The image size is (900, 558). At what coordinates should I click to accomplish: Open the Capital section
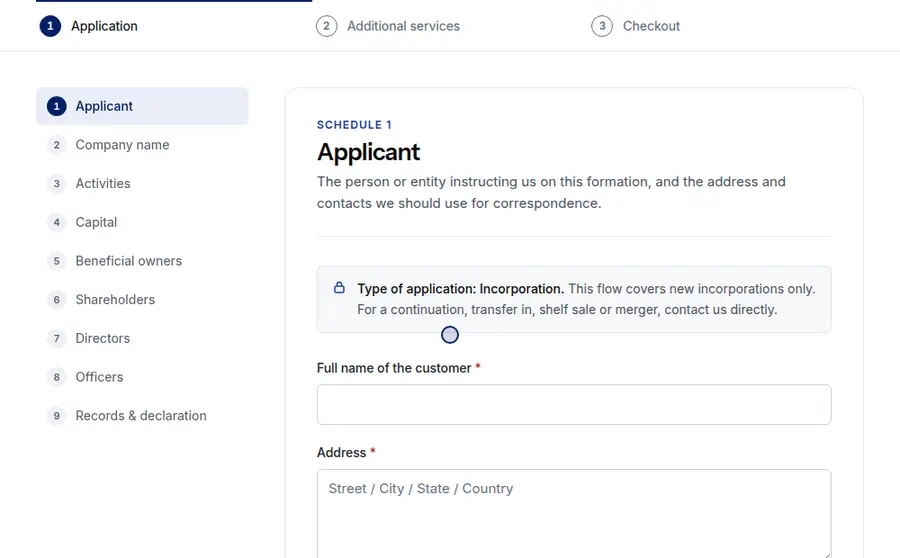point(142,222)
